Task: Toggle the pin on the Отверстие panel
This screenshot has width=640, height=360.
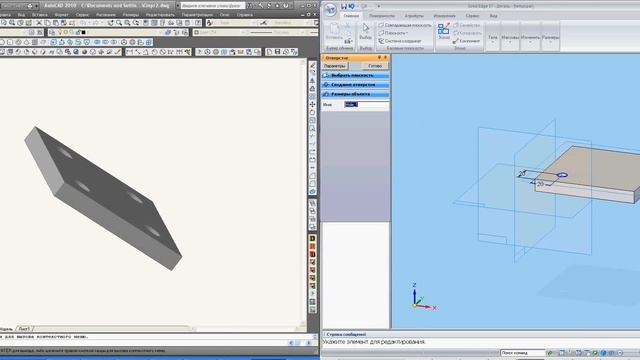Action: (379, 58)
